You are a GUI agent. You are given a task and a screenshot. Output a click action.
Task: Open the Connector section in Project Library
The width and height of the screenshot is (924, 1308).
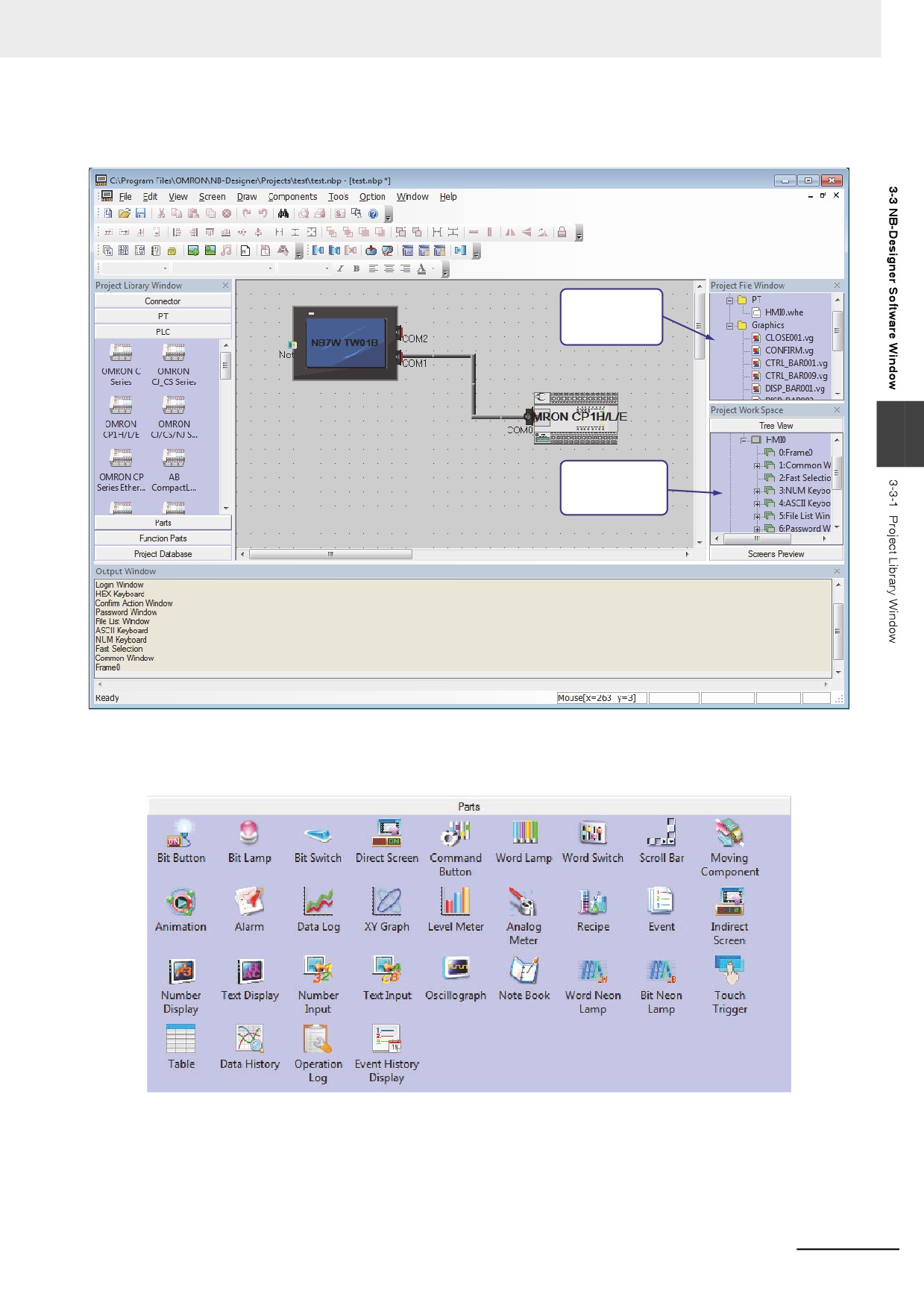[x=163, y=301]
